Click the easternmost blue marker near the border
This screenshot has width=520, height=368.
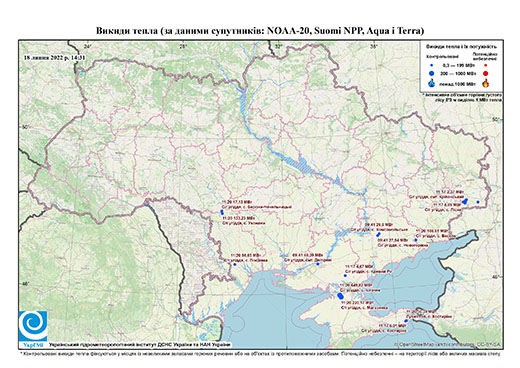click(x=478, y=202)
